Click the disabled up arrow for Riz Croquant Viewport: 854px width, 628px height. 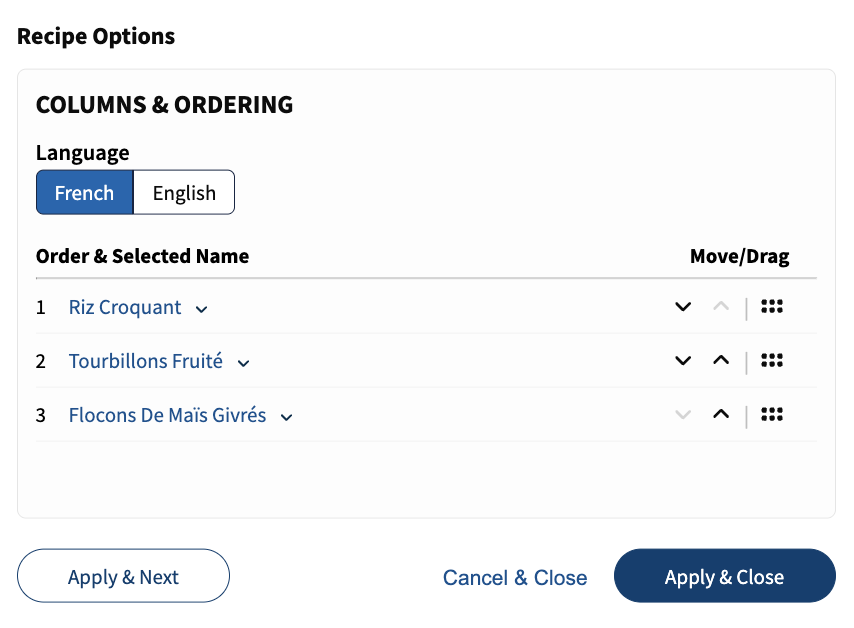pyautogui.click(x=721, y=307)
